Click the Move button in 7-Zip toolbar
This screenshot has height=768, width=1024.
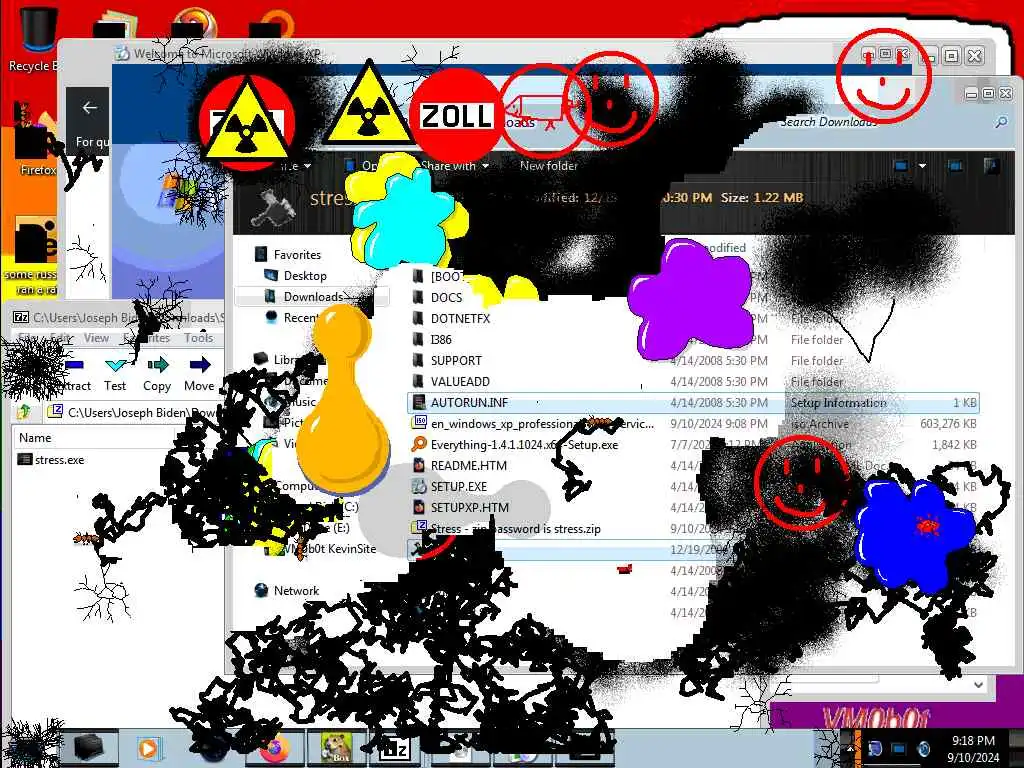[x=199, y=374]
